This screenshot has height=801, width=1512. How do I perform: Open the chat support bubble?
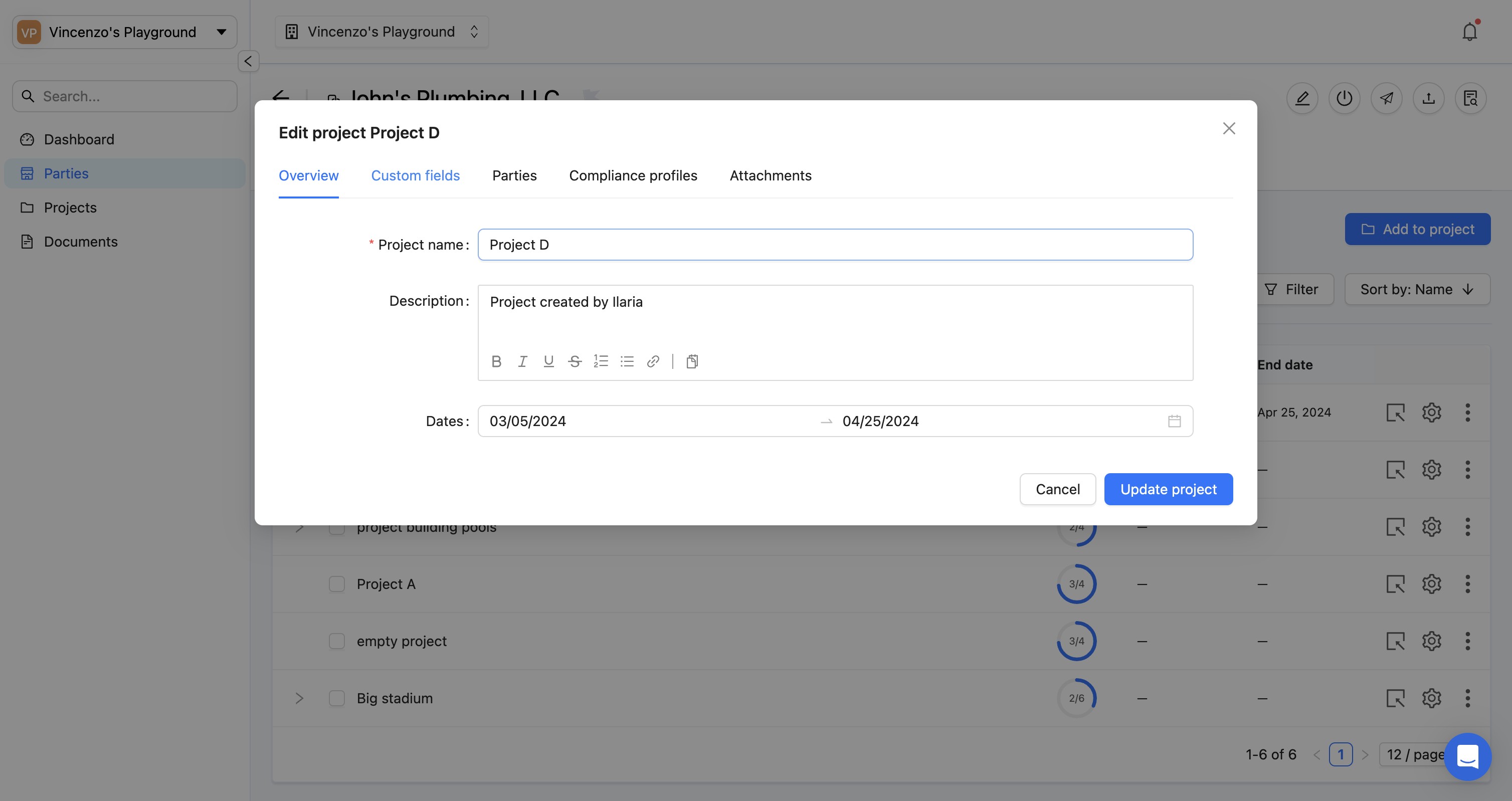[x=1467, y=756]
